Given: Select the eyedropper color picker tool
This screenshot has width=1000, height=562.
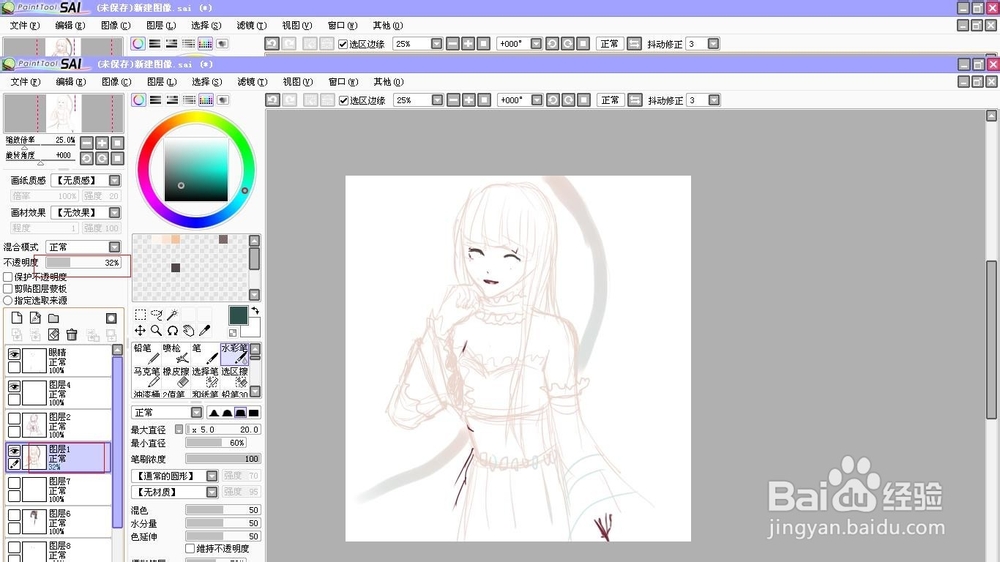Looking at the screenshot, I should [204, 330].
